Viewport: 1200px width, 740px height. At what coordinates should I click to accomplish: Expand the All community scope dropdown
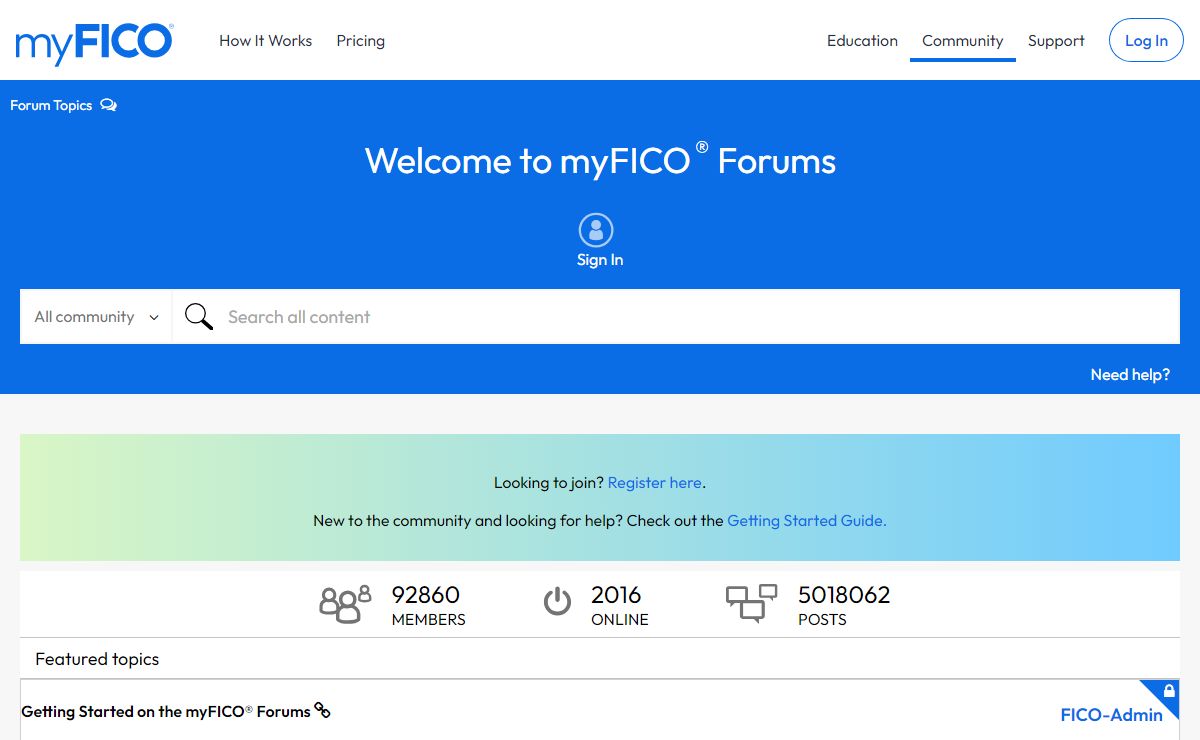click(x=96, y=317)
